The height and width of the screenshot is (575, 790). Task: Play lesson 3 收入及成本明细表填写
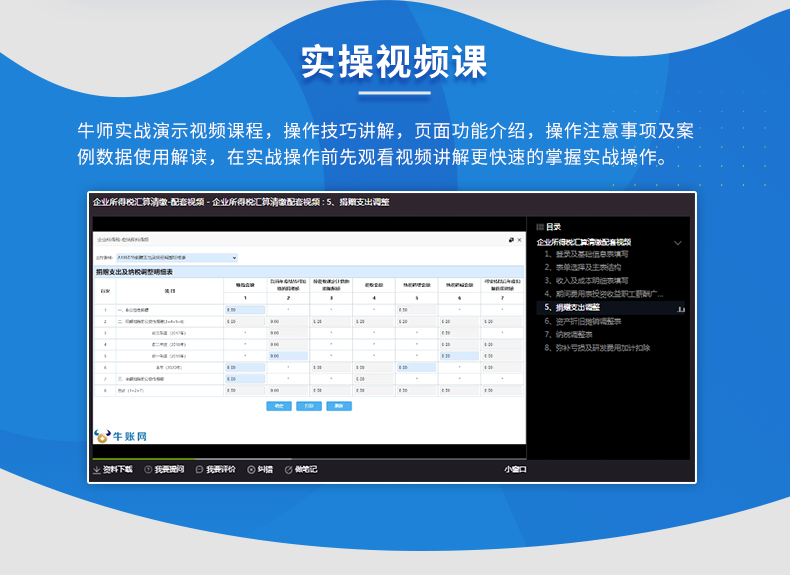(586, 280)
